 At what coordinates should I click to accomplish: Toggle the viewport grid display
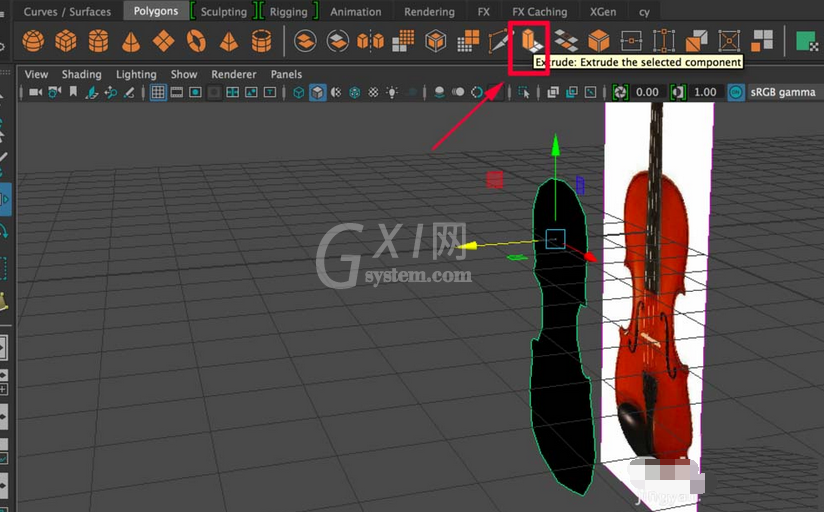[x=158, y=93]
